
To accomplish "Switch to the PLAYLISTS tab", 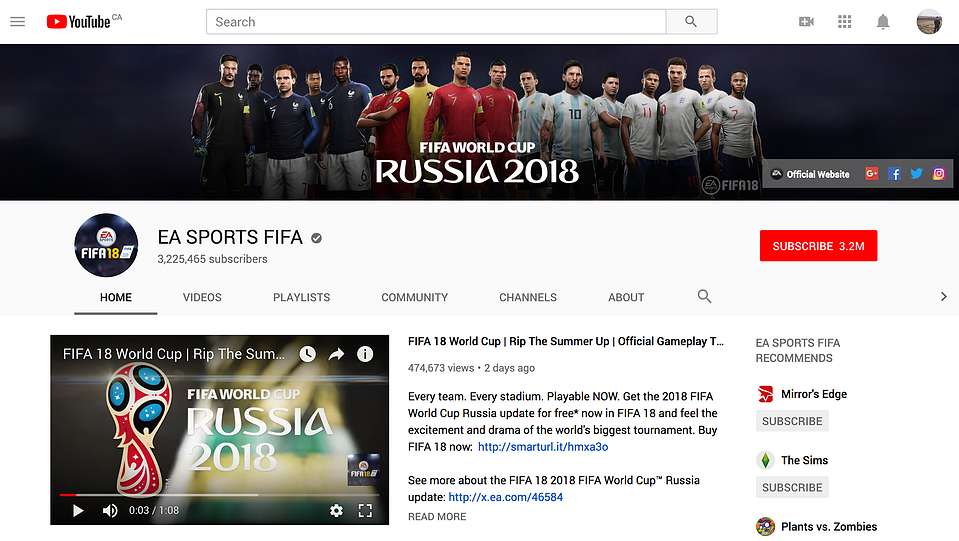I will click(x=302, y=298).
